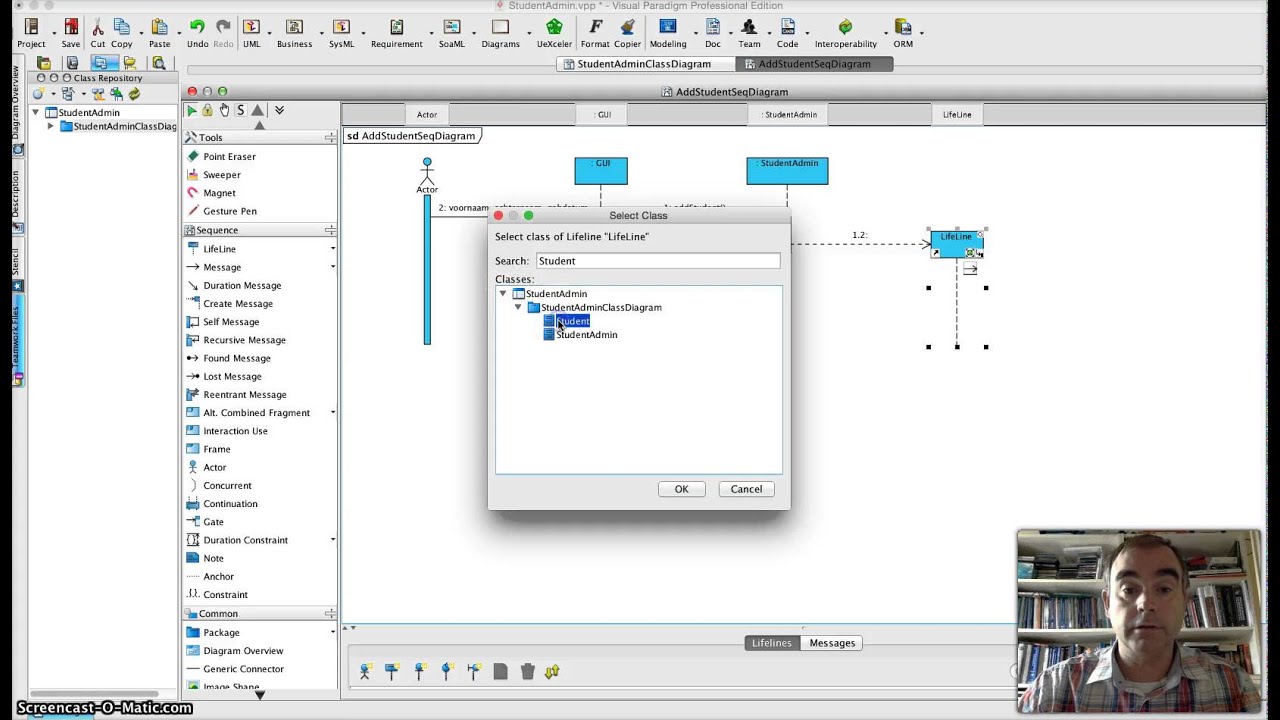The width and height of the screenshot is (1280, 720).
Task: Switch to the AddStudentSeqDiagram tab
Action: pos(814,64)
